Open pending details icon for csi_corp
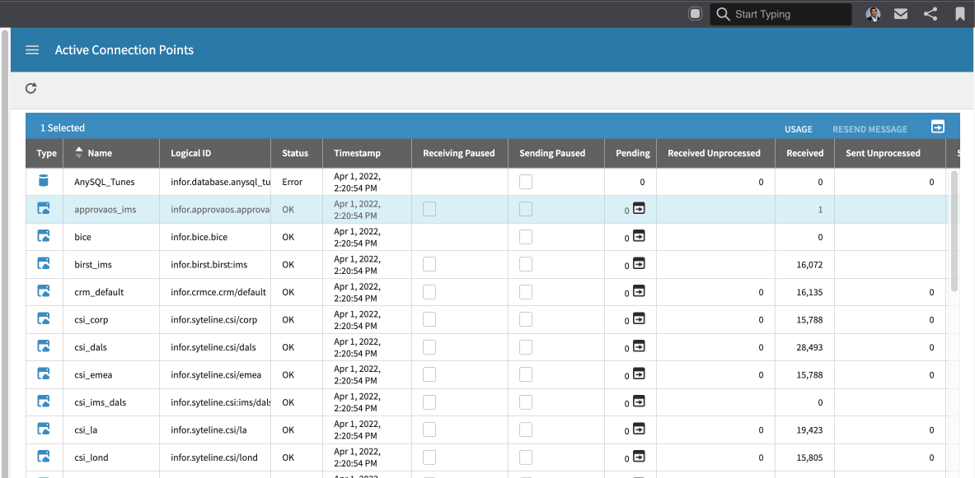 pos(639,318)
